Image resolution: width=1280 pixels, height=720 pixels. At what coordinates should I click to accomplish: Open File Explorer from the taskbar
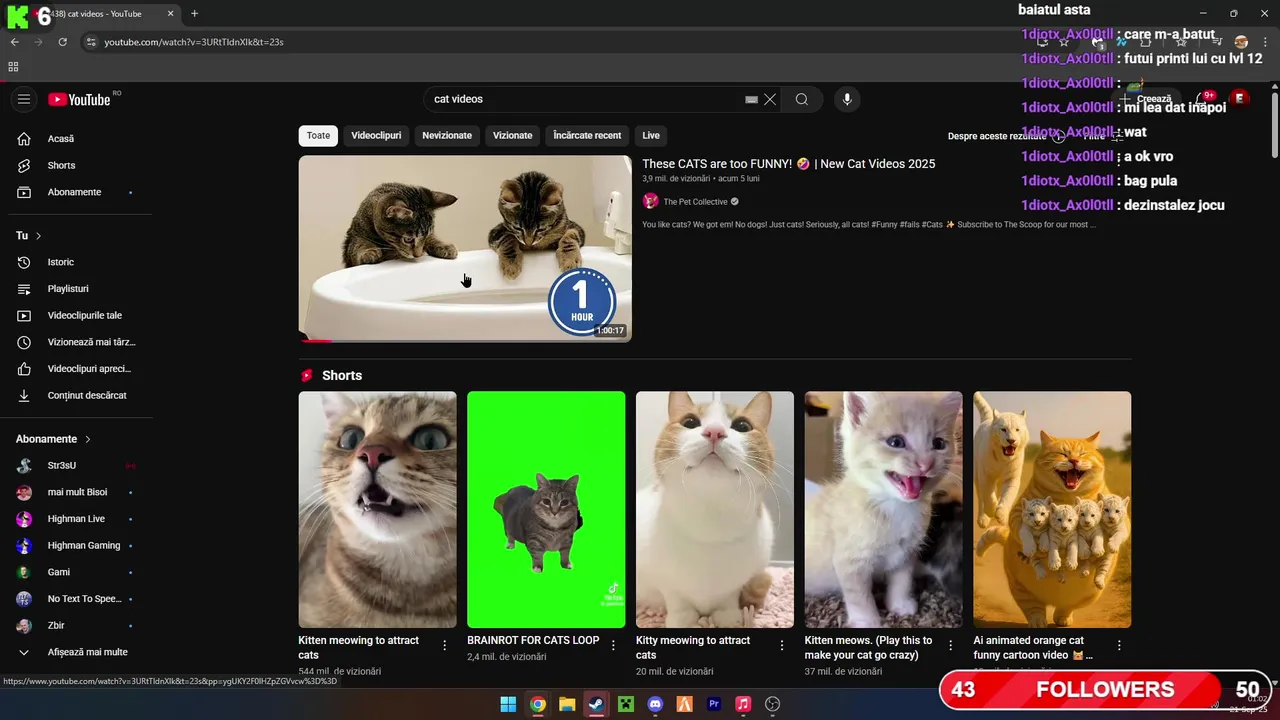(x=567, y=704)
